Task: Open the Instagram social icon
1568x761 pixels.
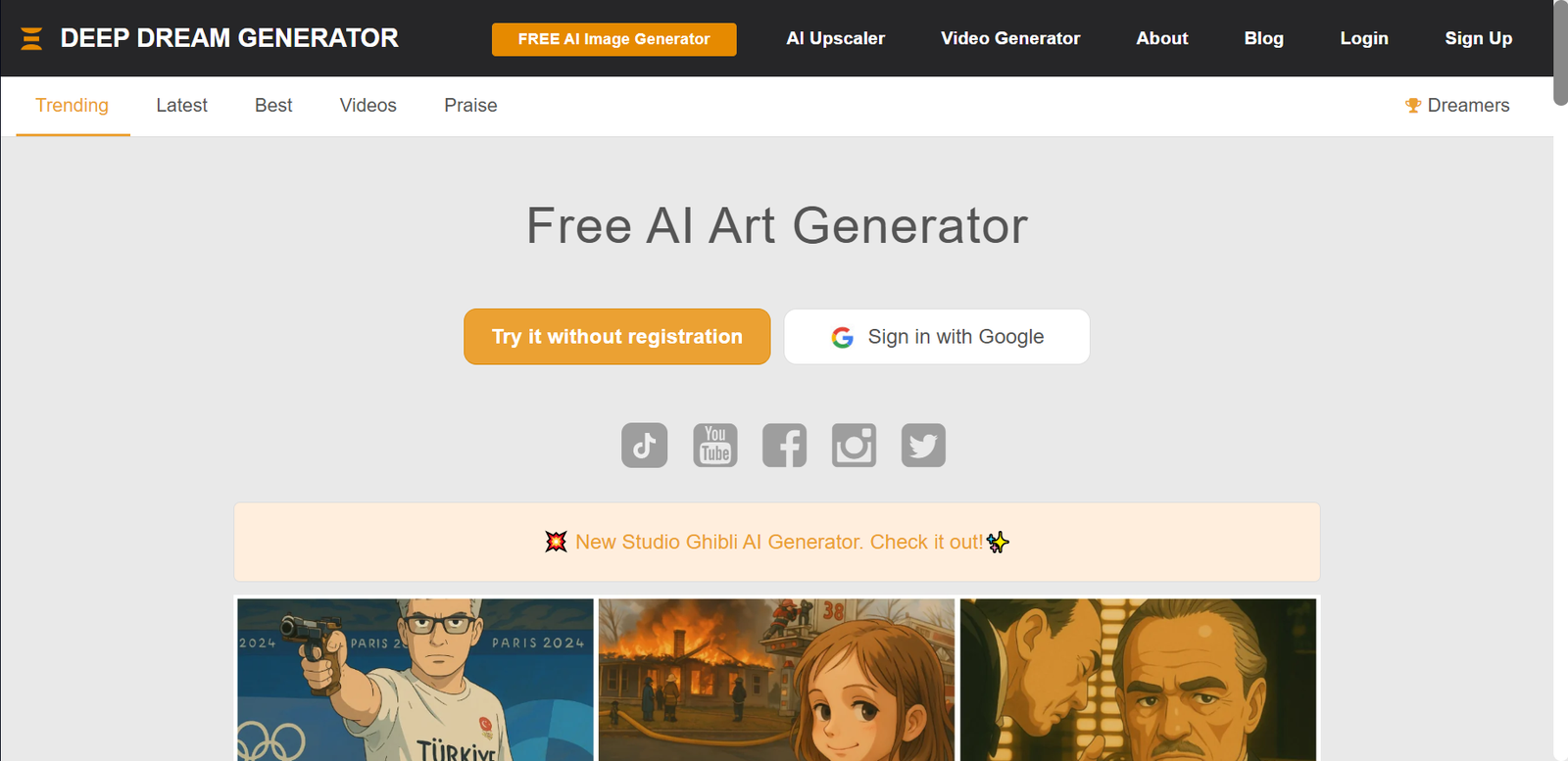Action: [x=854, y=446]
